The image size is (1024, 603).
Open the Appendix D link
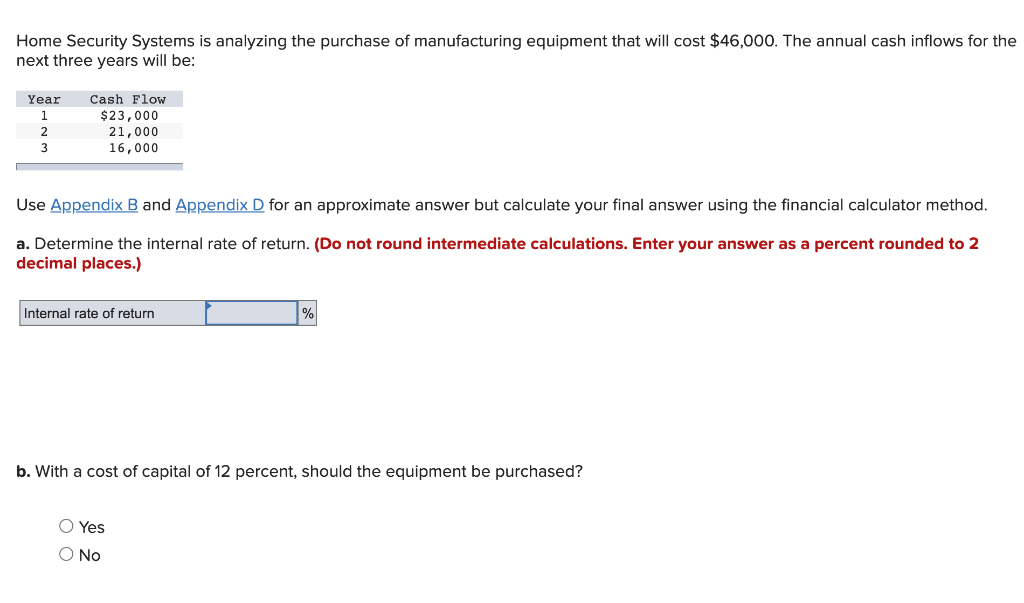[x=219, y=205]
